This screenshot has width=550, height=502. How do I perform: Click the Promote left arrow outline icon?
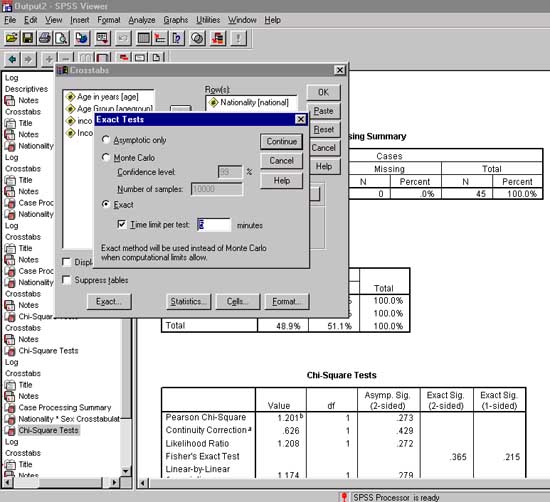point(12,59)
